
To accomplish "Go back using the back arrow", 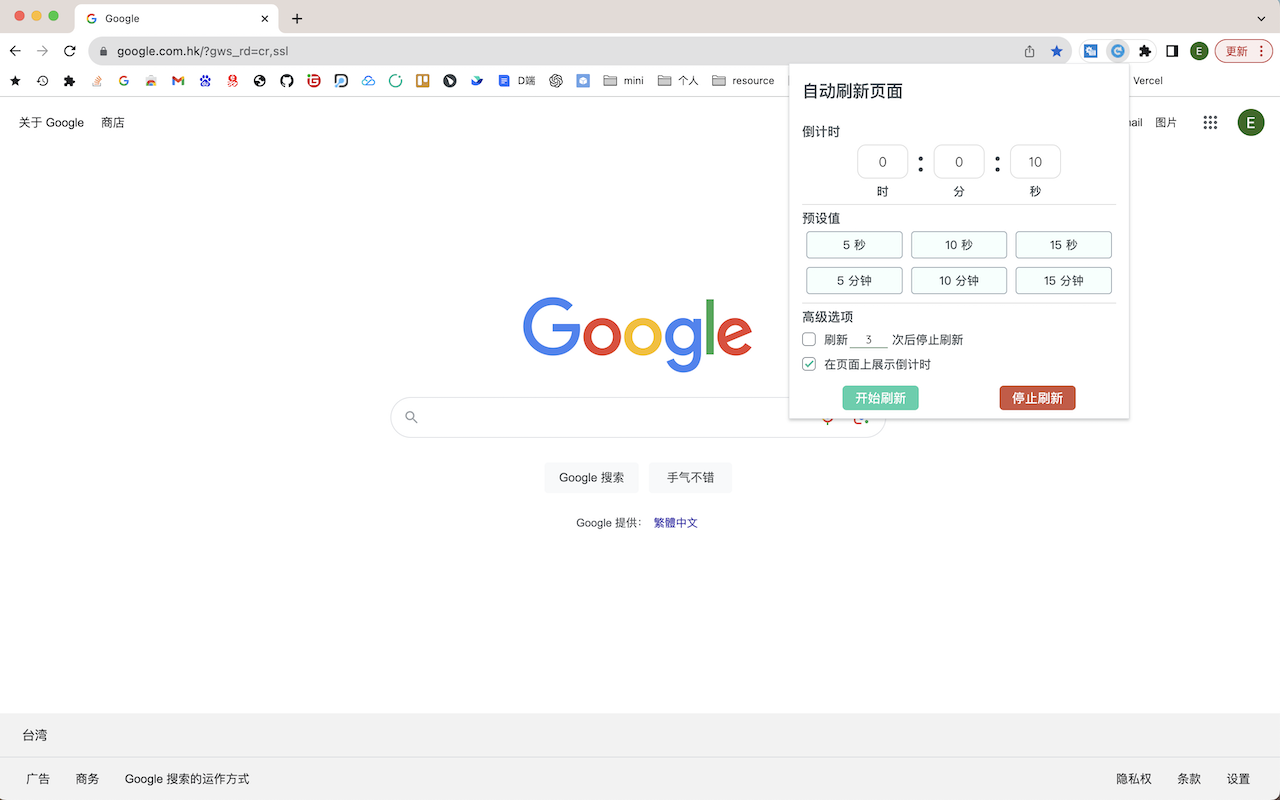I will 15,51.
